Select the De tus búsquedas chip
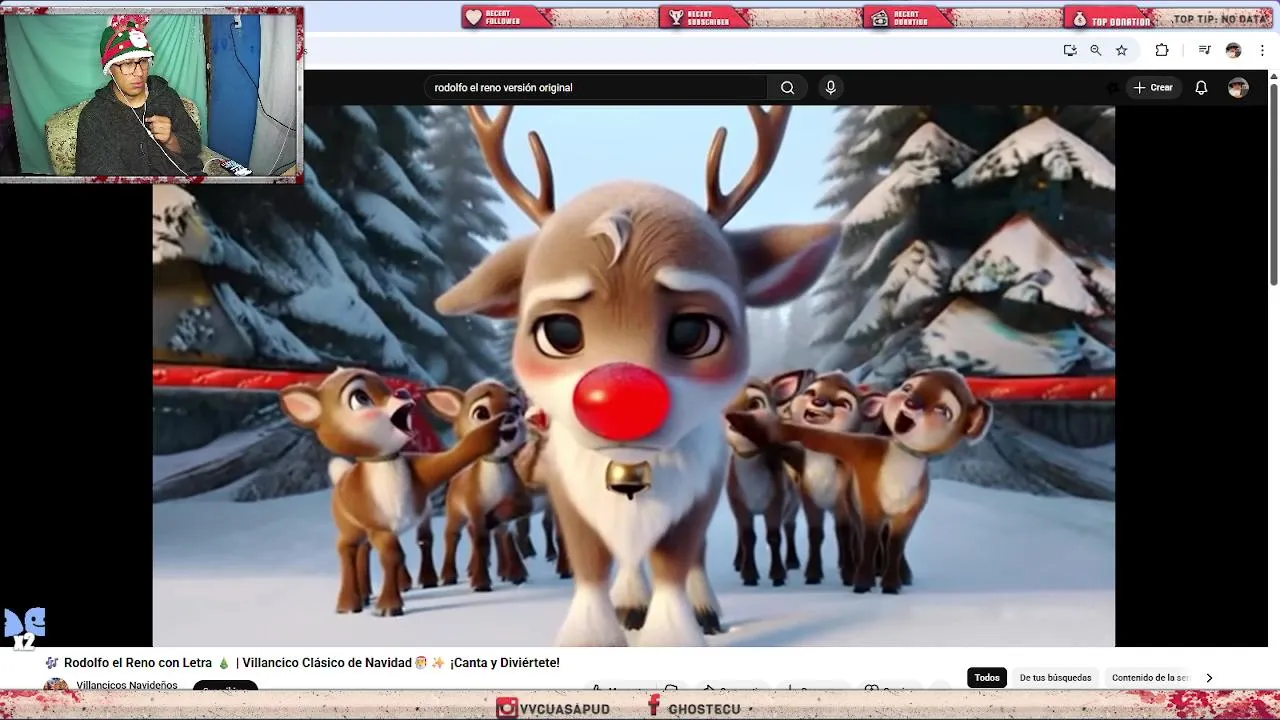The width and height of the screenshot is (1280, 720). [1055, 678]
